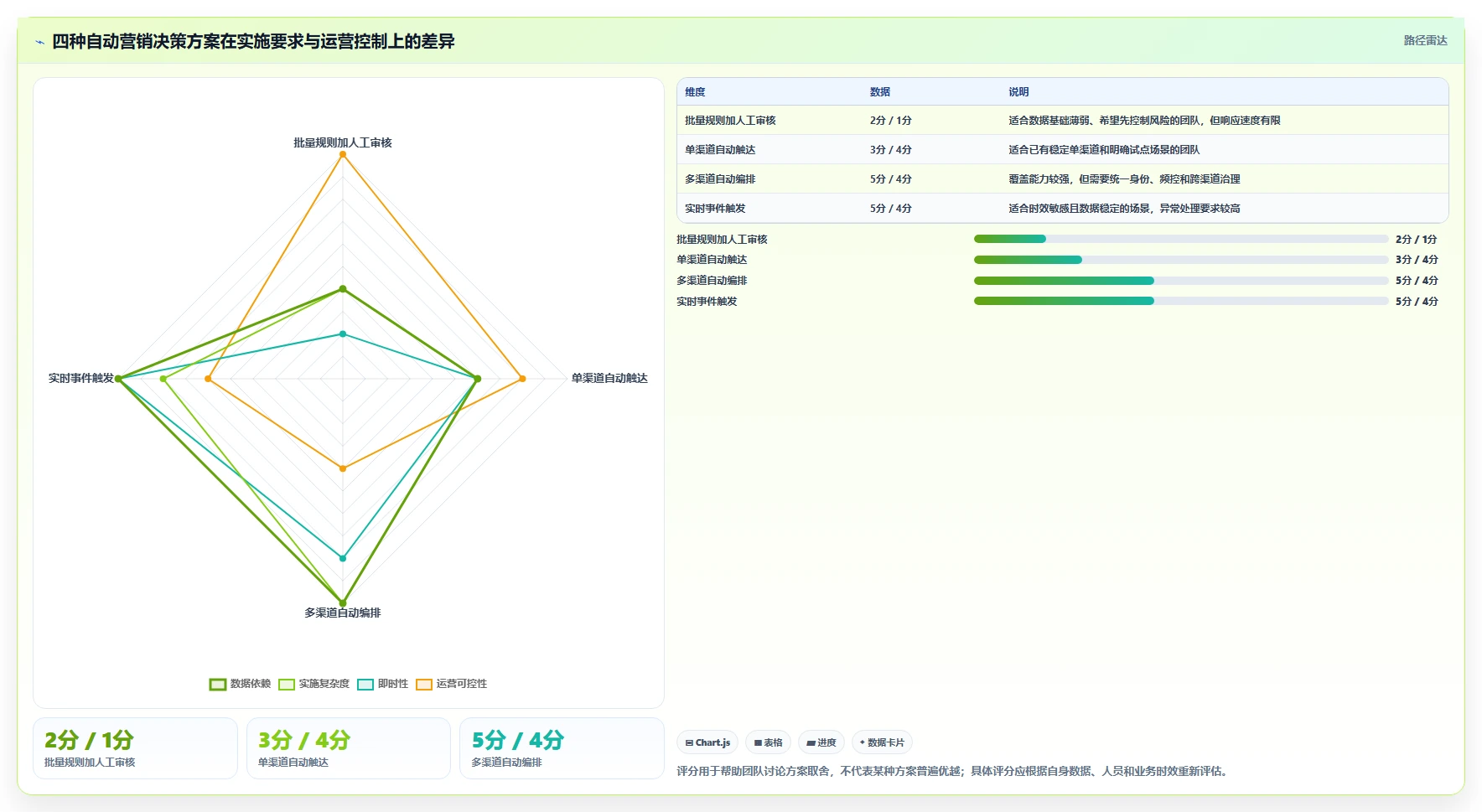Click description starting 覆盖能力较强
This screenshot has height=812, width=1482.
point(1124,179)
